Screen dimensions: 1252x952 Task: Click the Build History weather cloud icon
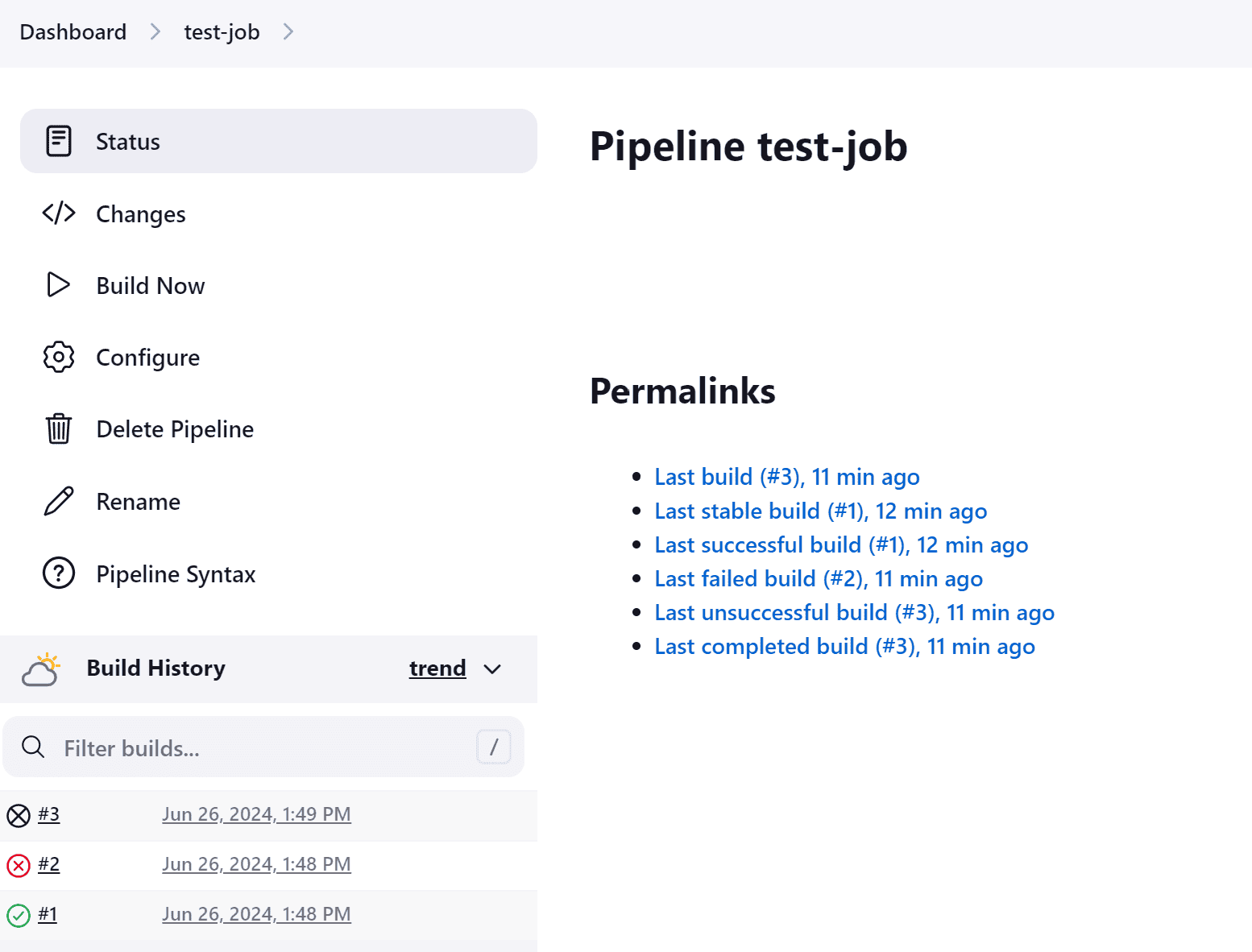point(41,669)
